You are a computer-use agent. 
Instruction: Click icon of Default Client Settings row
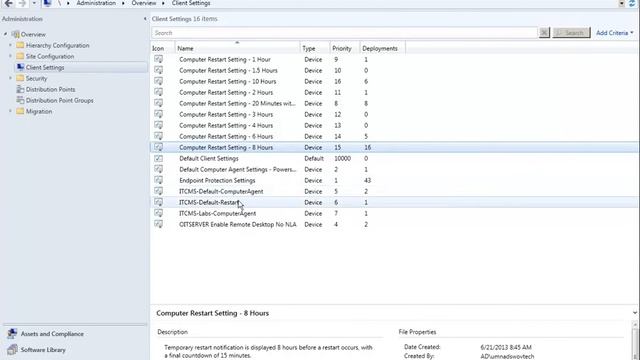(158, 158)
